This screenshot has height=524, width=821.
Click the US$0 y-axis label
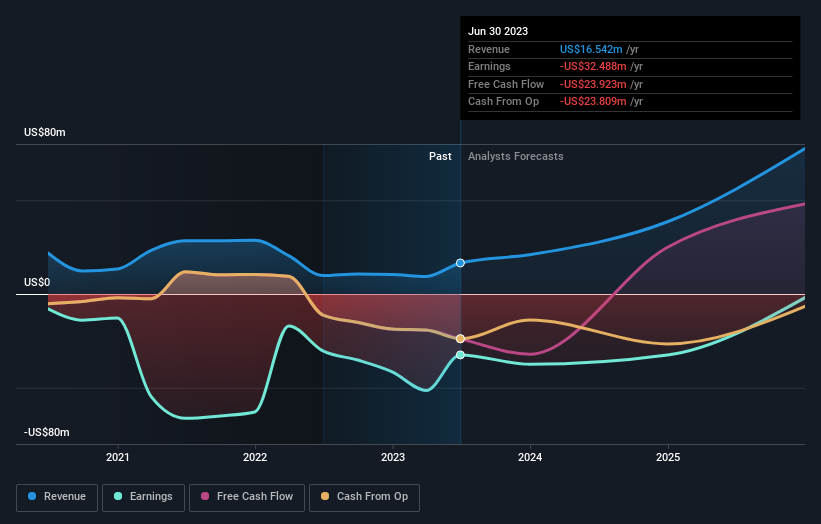pyautogui.click(x=37, y=283)
